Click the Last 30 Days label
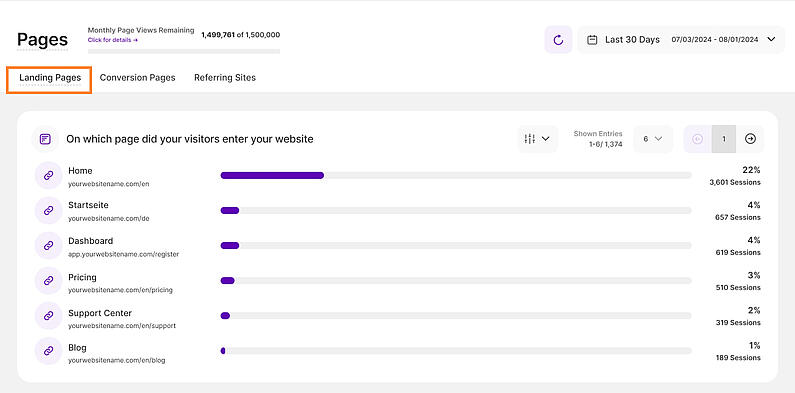The image size is (795, 393). (x=632, y=40)
